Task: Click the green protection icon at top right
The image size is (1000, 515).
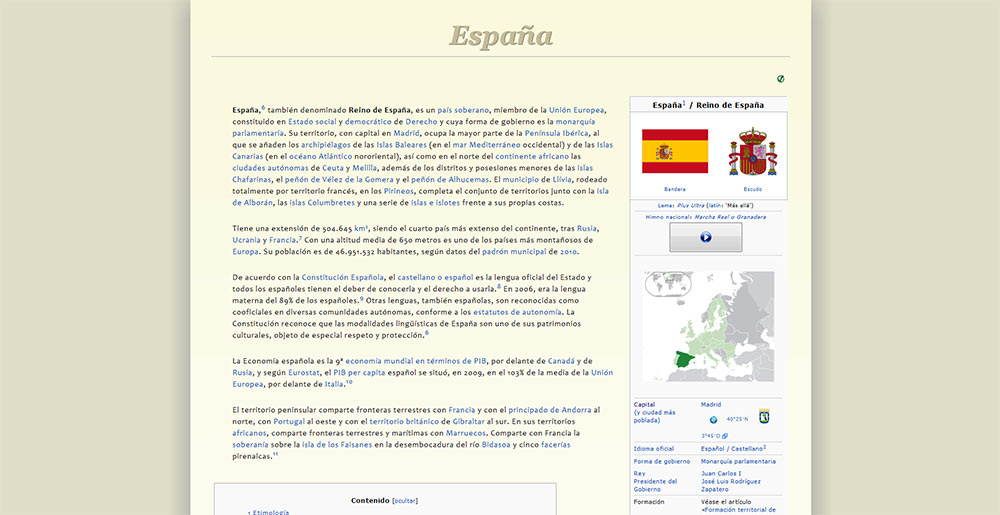Action: (781, 79)
